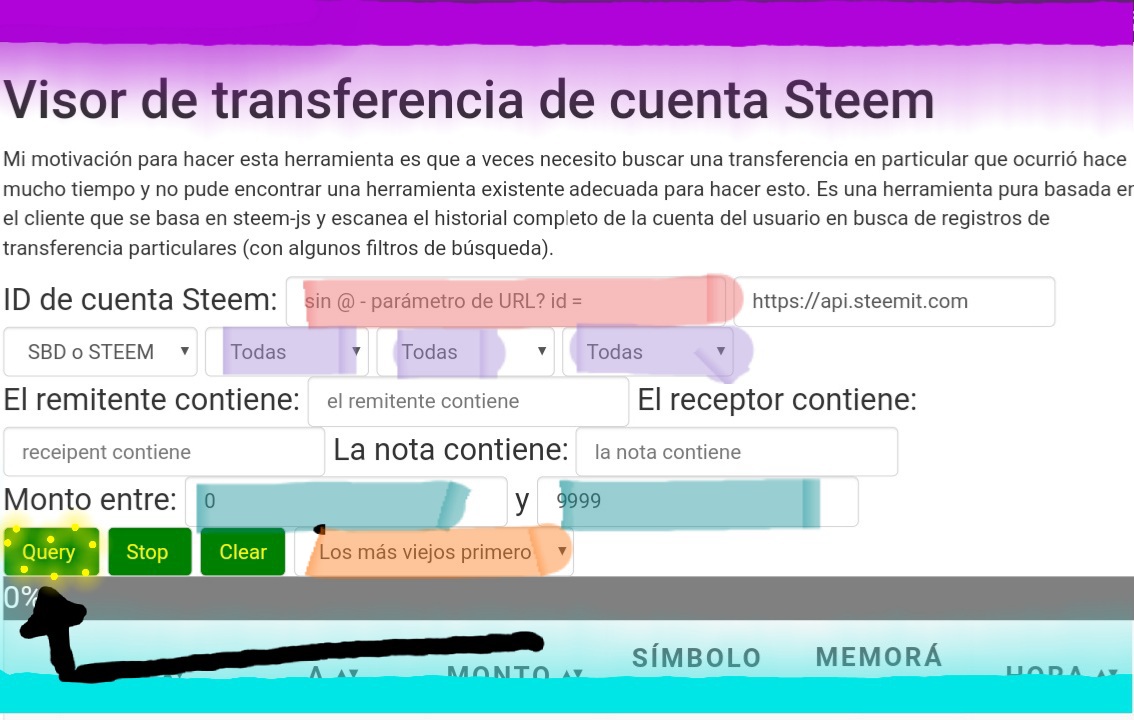Click the La nota contiene label
The width and height of the screenshot is (1134, 720).
click(x=451, y=450)
